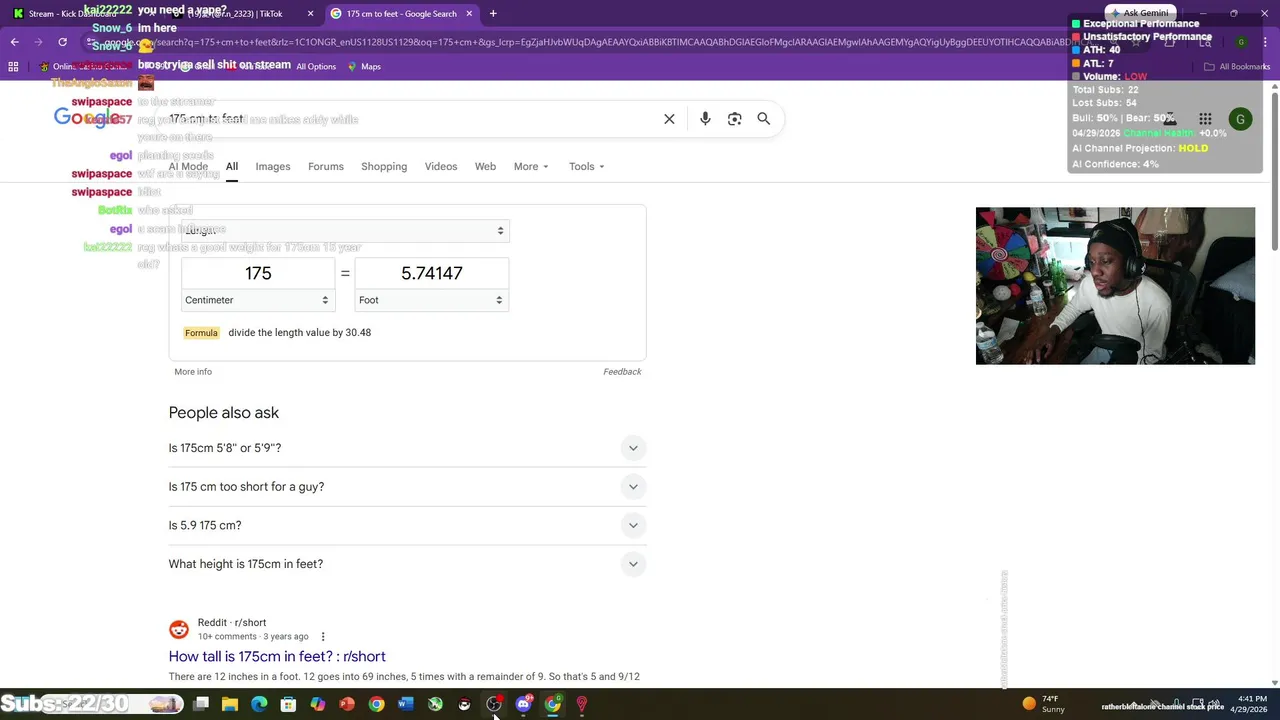Close the Google Search tab
The height and width of the screenshot is (720, 1280).
pyautogui.click(x=471, y=14)
